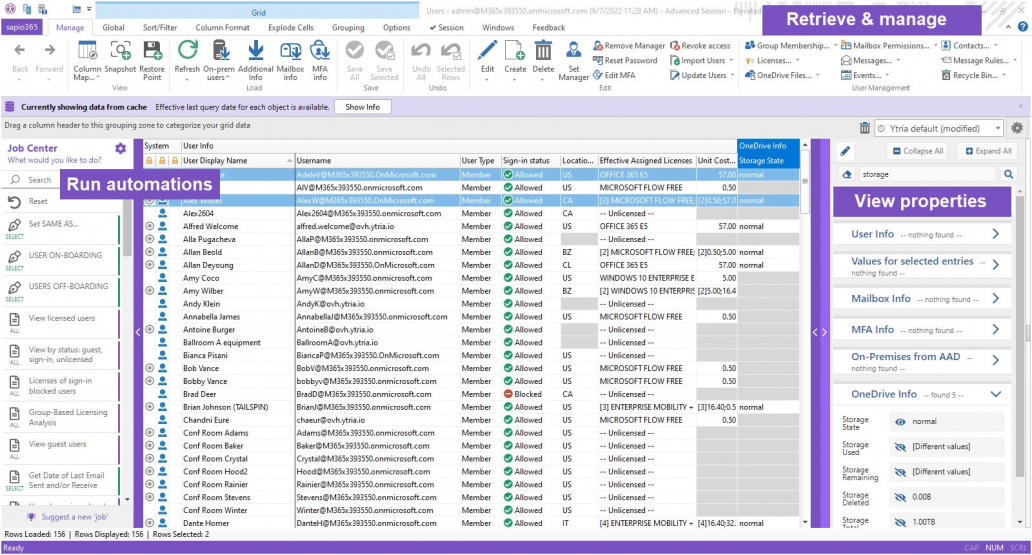
Task: Click Expand All button
Action: (x=988, y=151)
